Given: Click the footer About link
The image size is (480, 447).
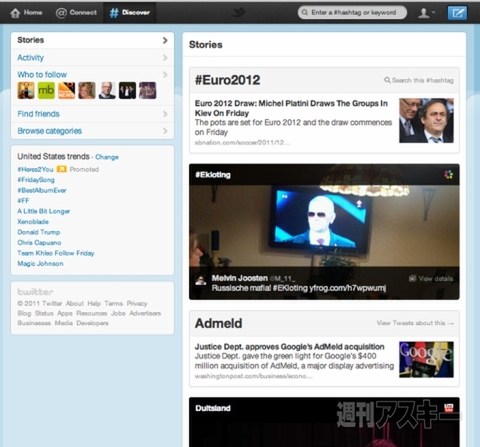Looking at the screenshot, I should 75,304.
